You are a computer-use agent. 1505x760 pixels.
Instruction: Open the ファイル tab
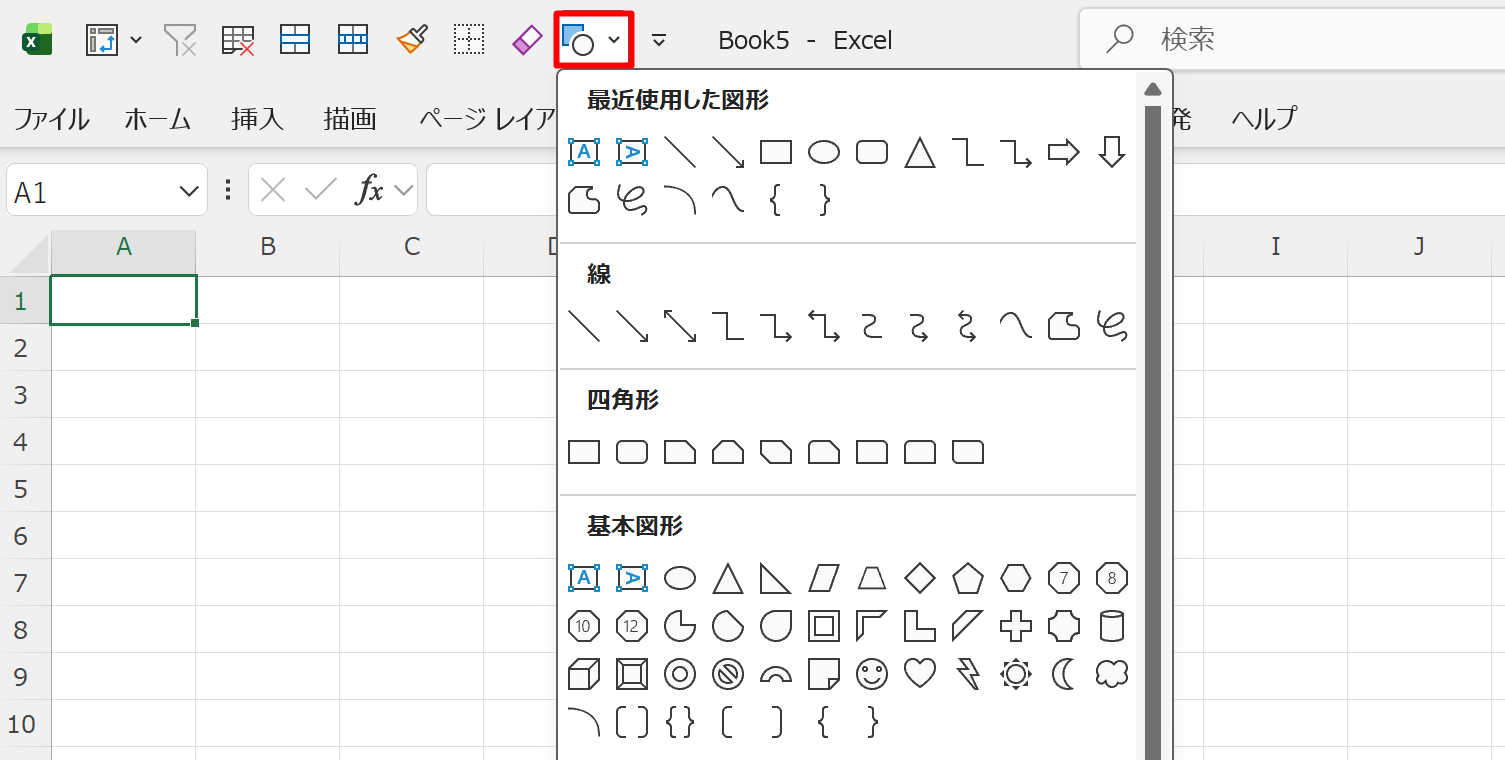pyautogui.click(x=51, y=119)
